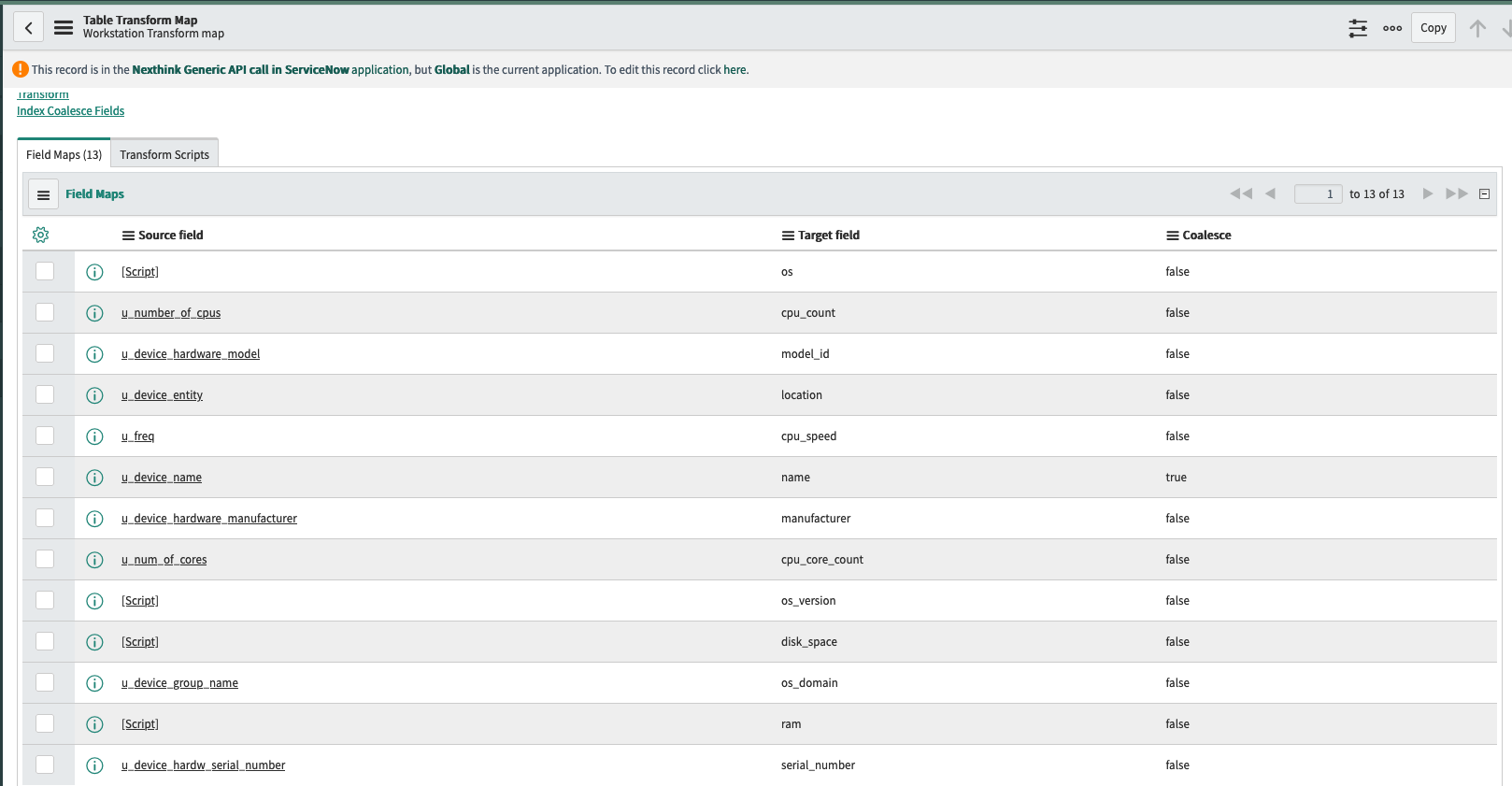Open Field Maps list menu icon
The image size is (1512, 786).
(43, 194)
